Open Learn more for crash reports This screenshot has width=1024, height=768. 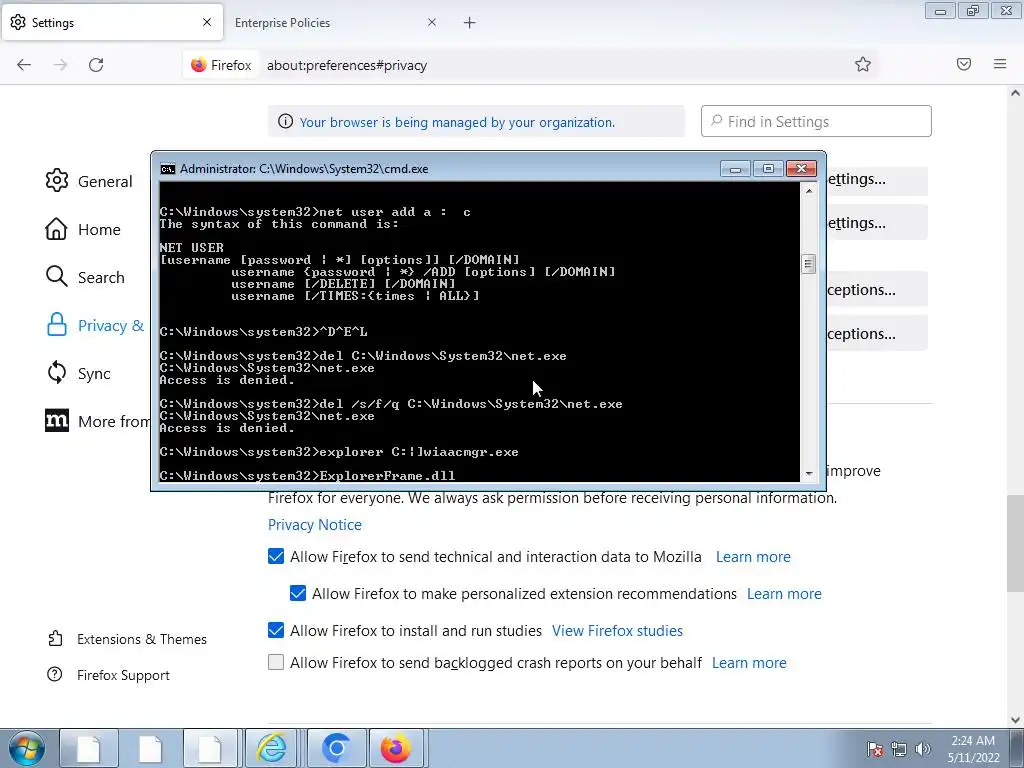[749, 663]
